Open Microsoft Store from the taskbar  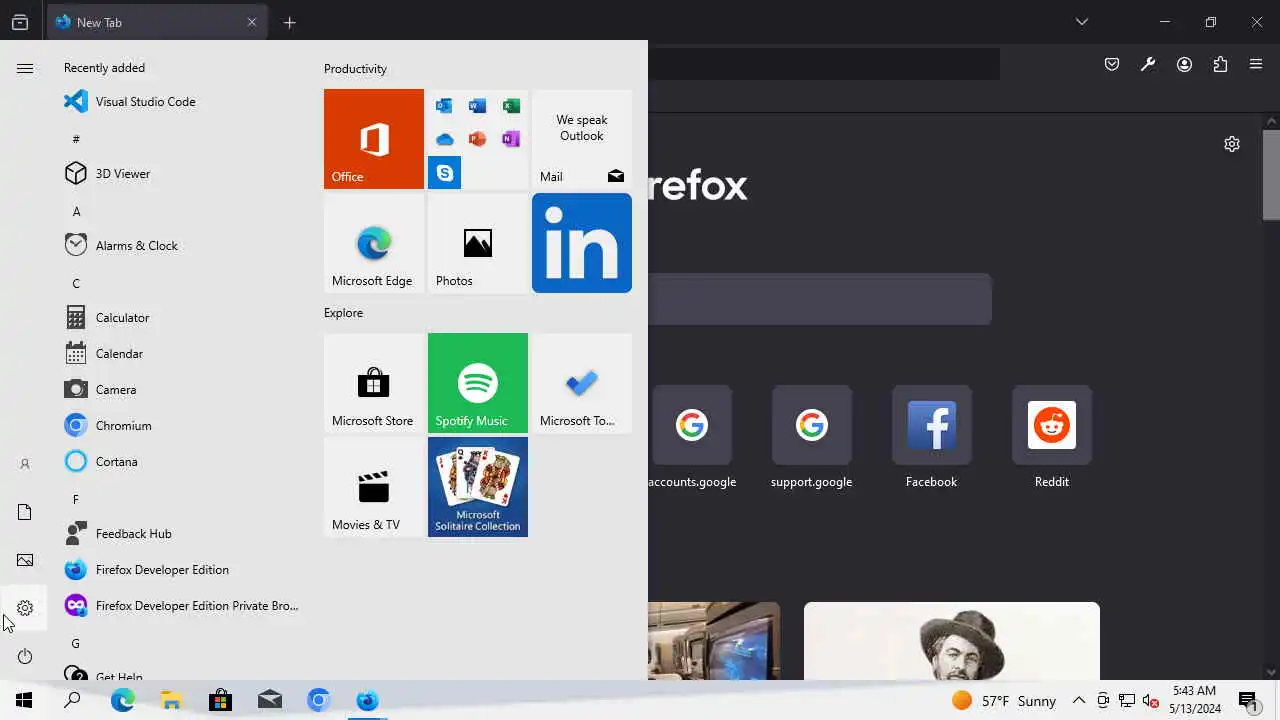click(x=220, y=700)
